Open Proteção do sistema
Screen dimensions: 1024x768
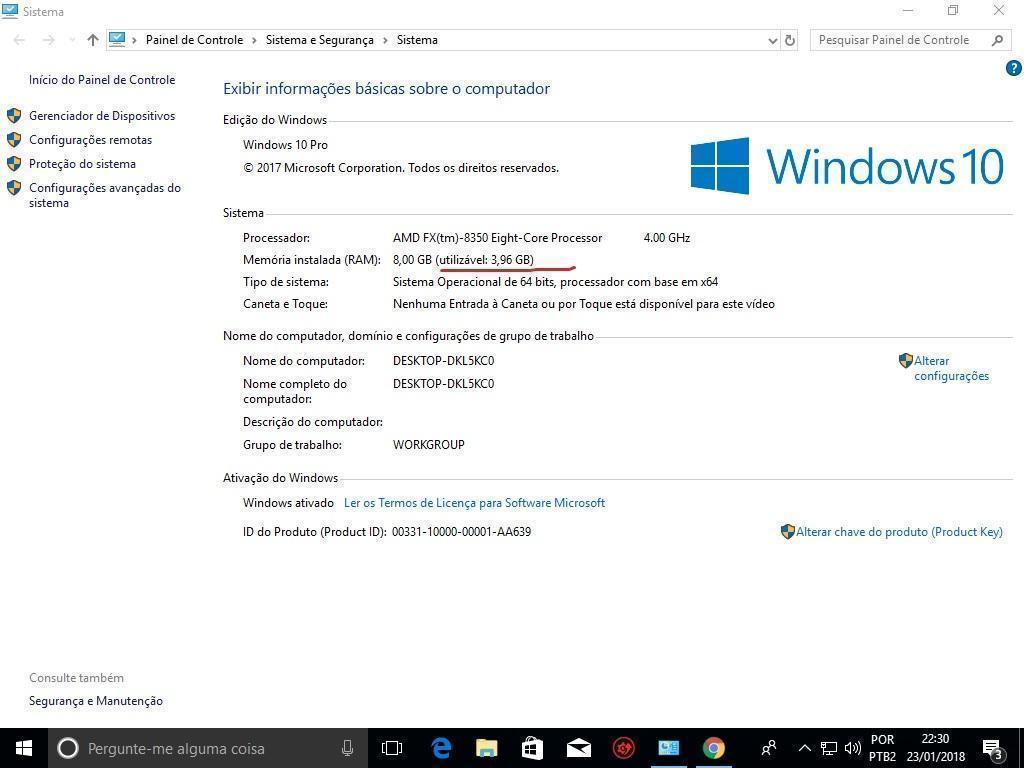[x=82, y=164]
